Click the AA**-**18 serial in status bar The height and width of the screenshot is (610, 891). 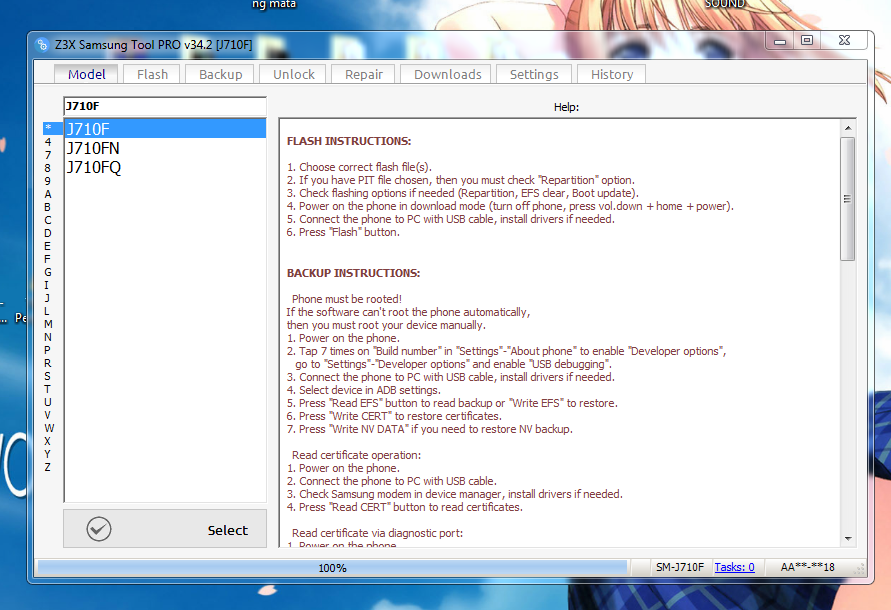coord(807,567)
